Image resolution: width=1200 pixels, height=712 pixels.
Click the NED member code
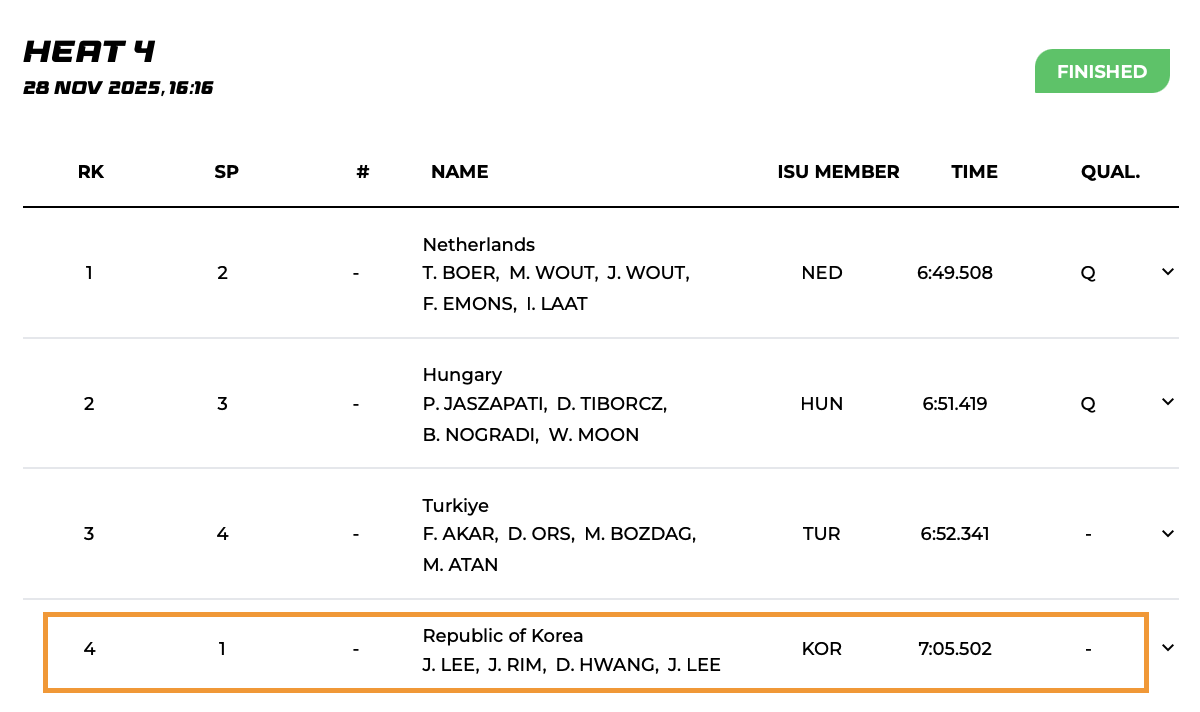tap(821, 273)
